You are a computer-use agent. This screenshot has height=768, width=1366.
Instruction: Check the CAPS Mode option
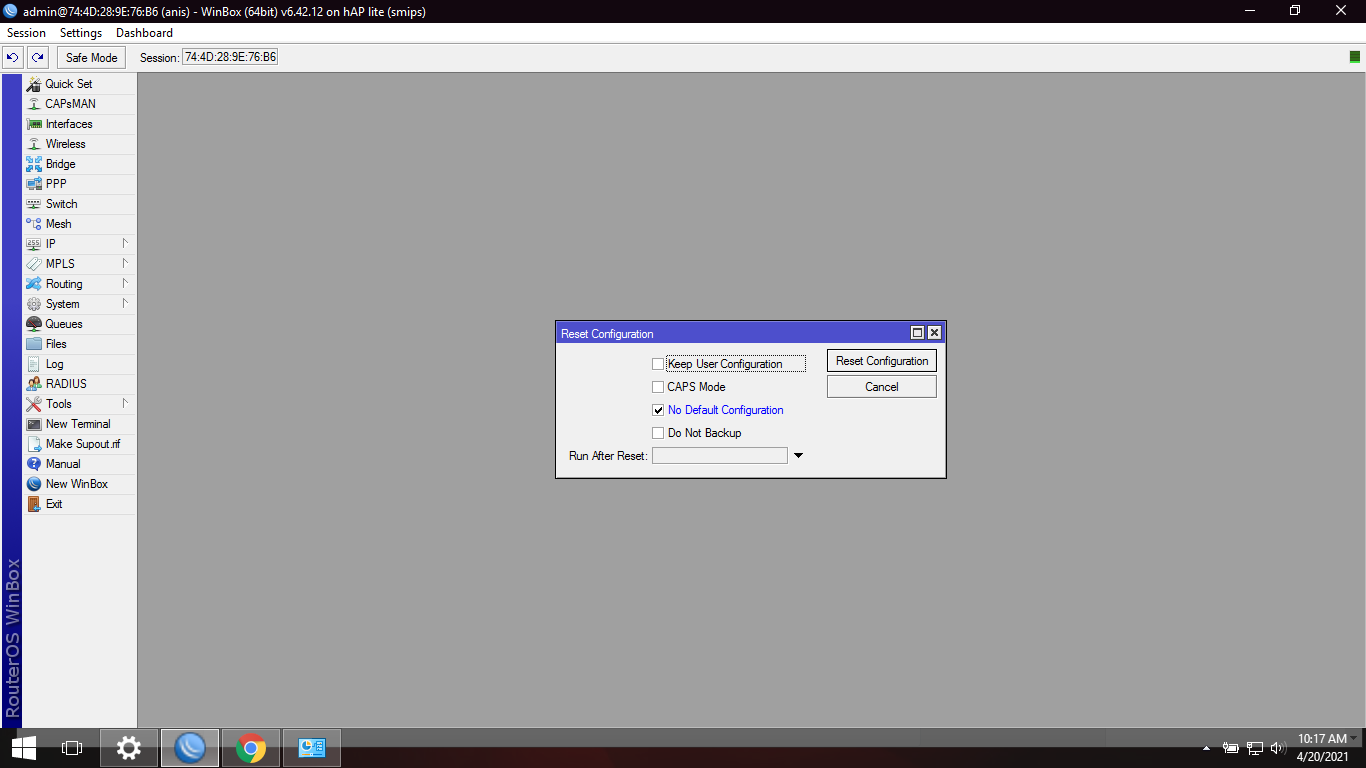pos(658,387)
